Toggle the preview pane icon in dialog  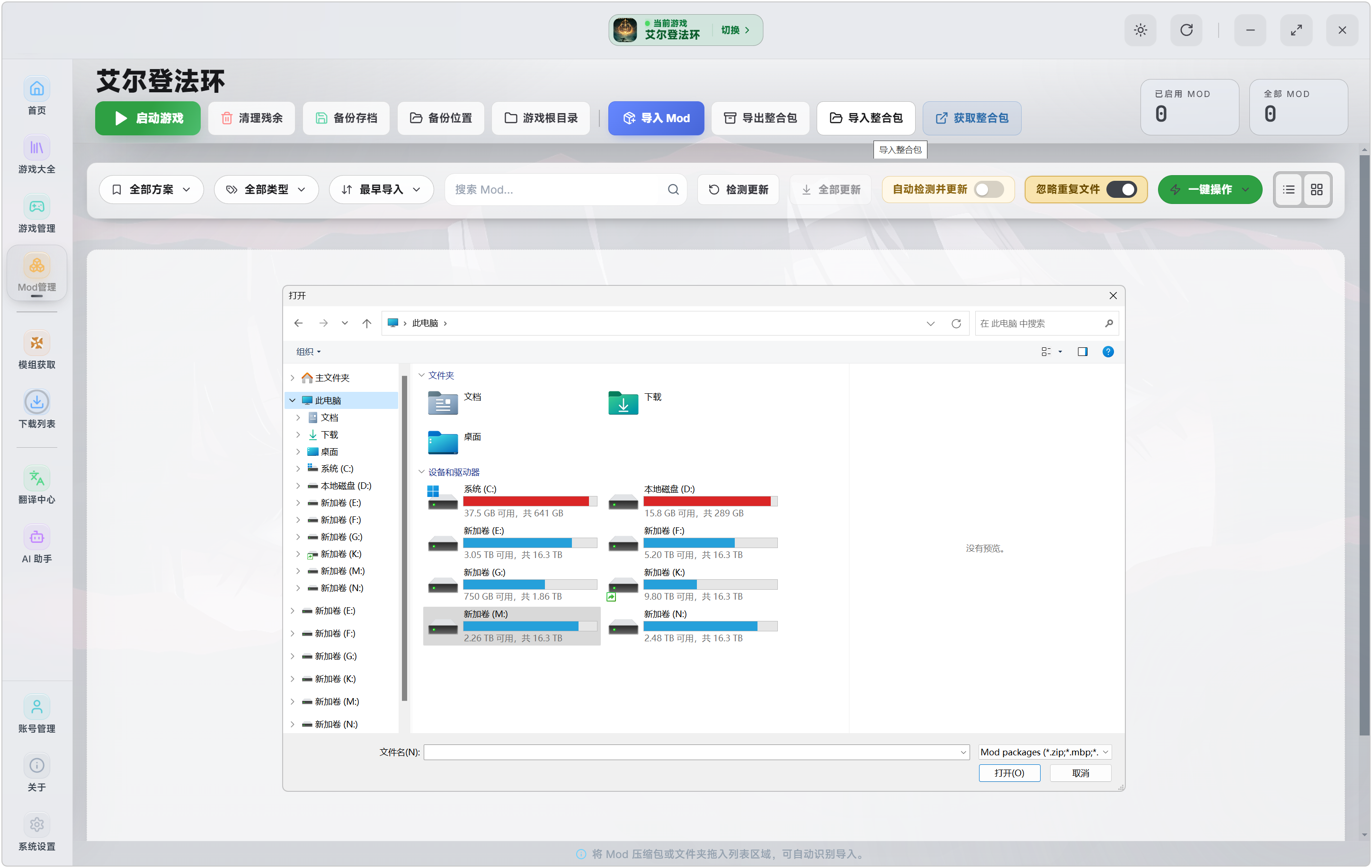pyautogui.click(x=1083, y=352)
